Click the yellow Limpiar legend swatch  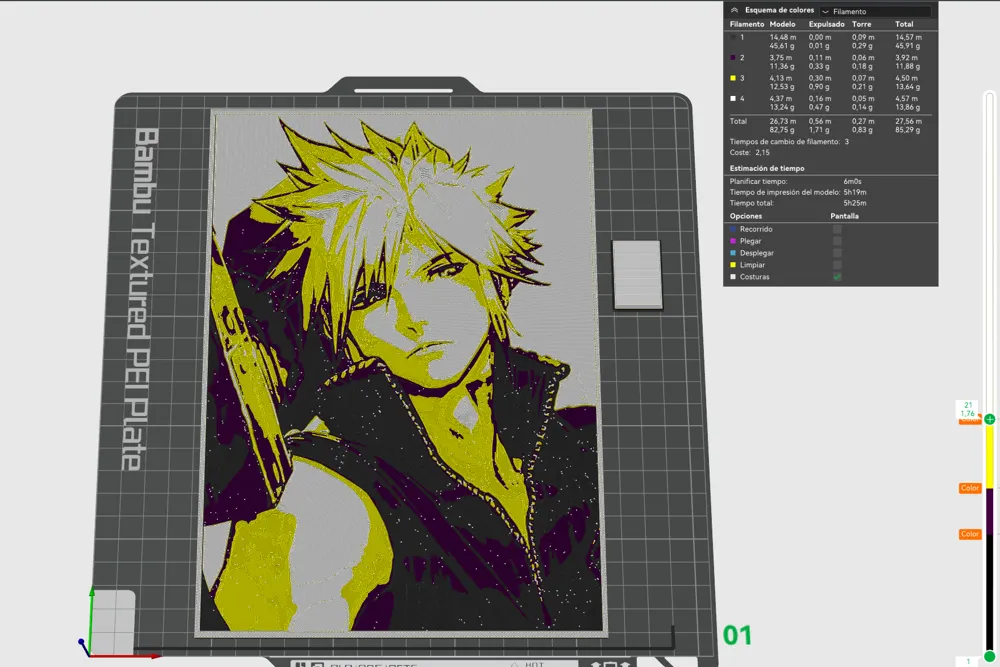click(733, 265)
